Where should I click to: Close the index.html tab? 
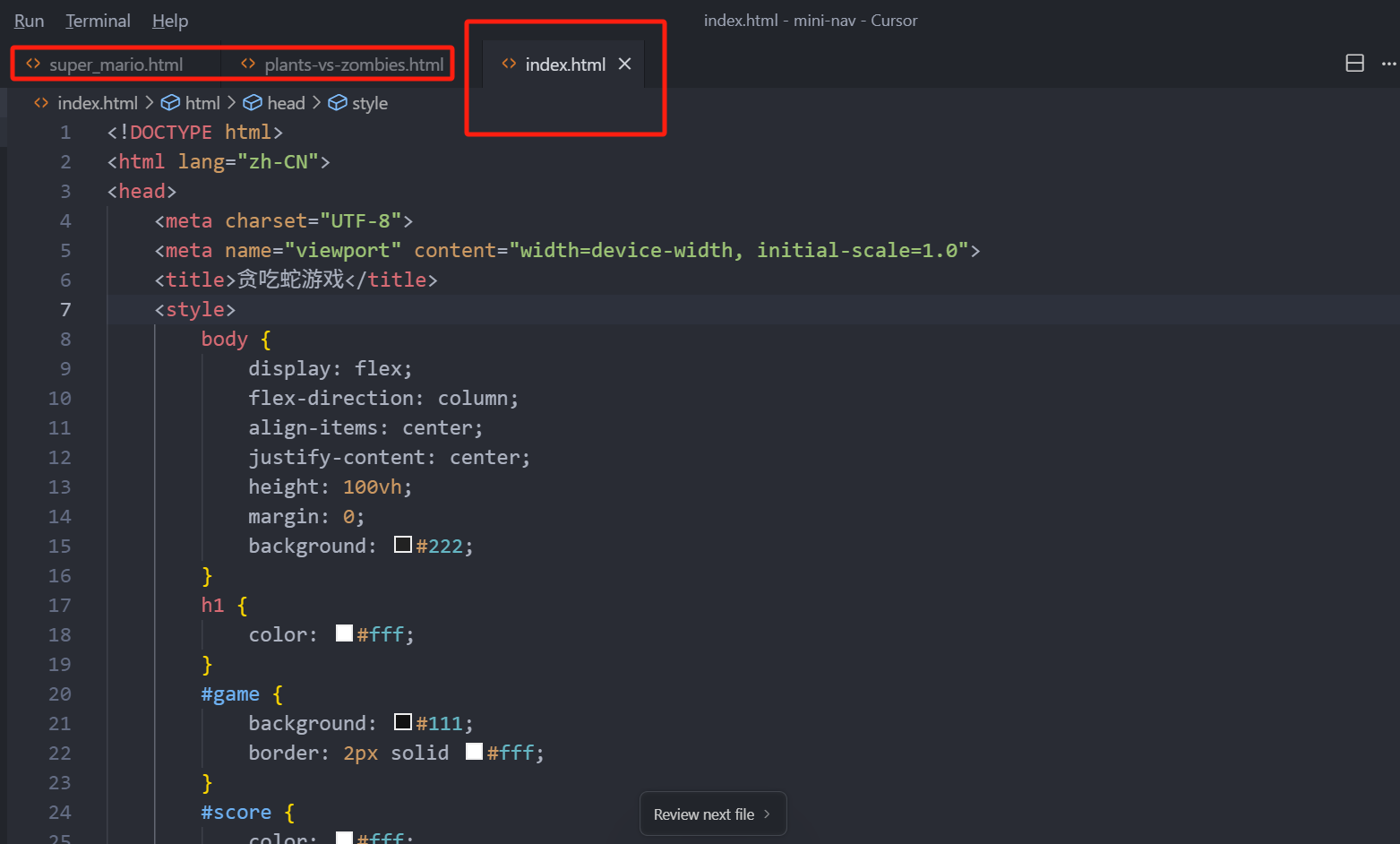[625, 64]
